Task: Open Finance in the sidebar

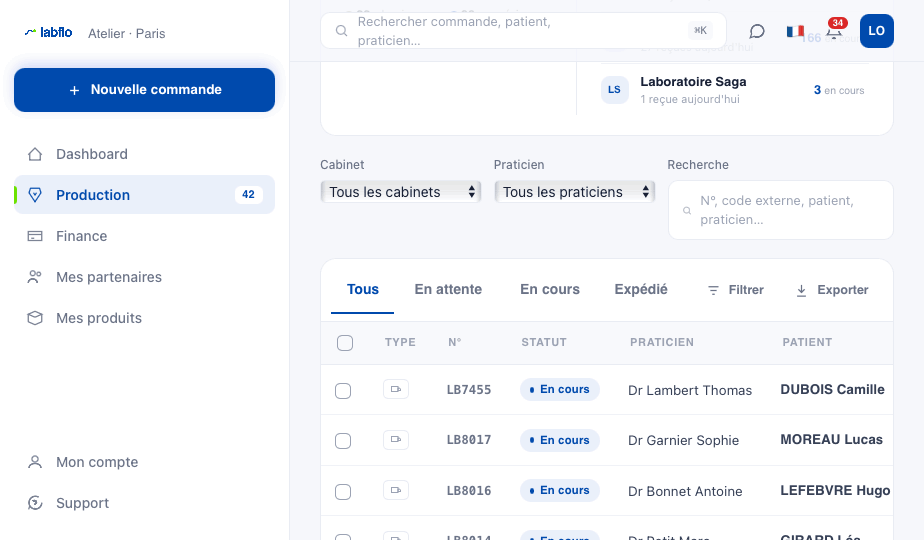Action: [144, 236]
